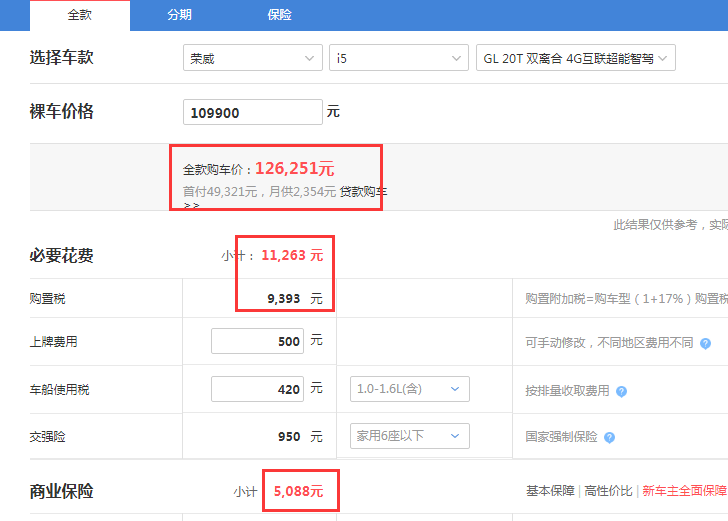
Task: Click the 交强险 row label
Action: 47,437
